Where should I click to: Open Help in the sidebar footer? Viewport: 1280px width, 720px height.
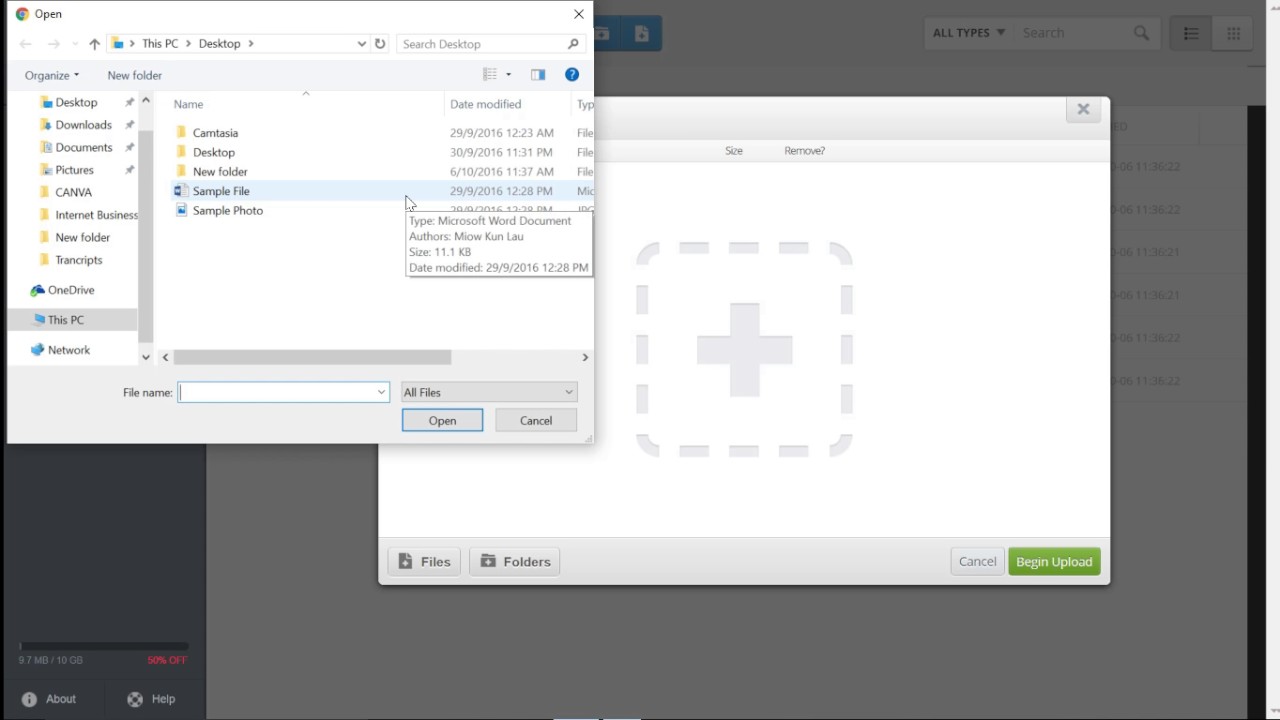coord(151,699)
